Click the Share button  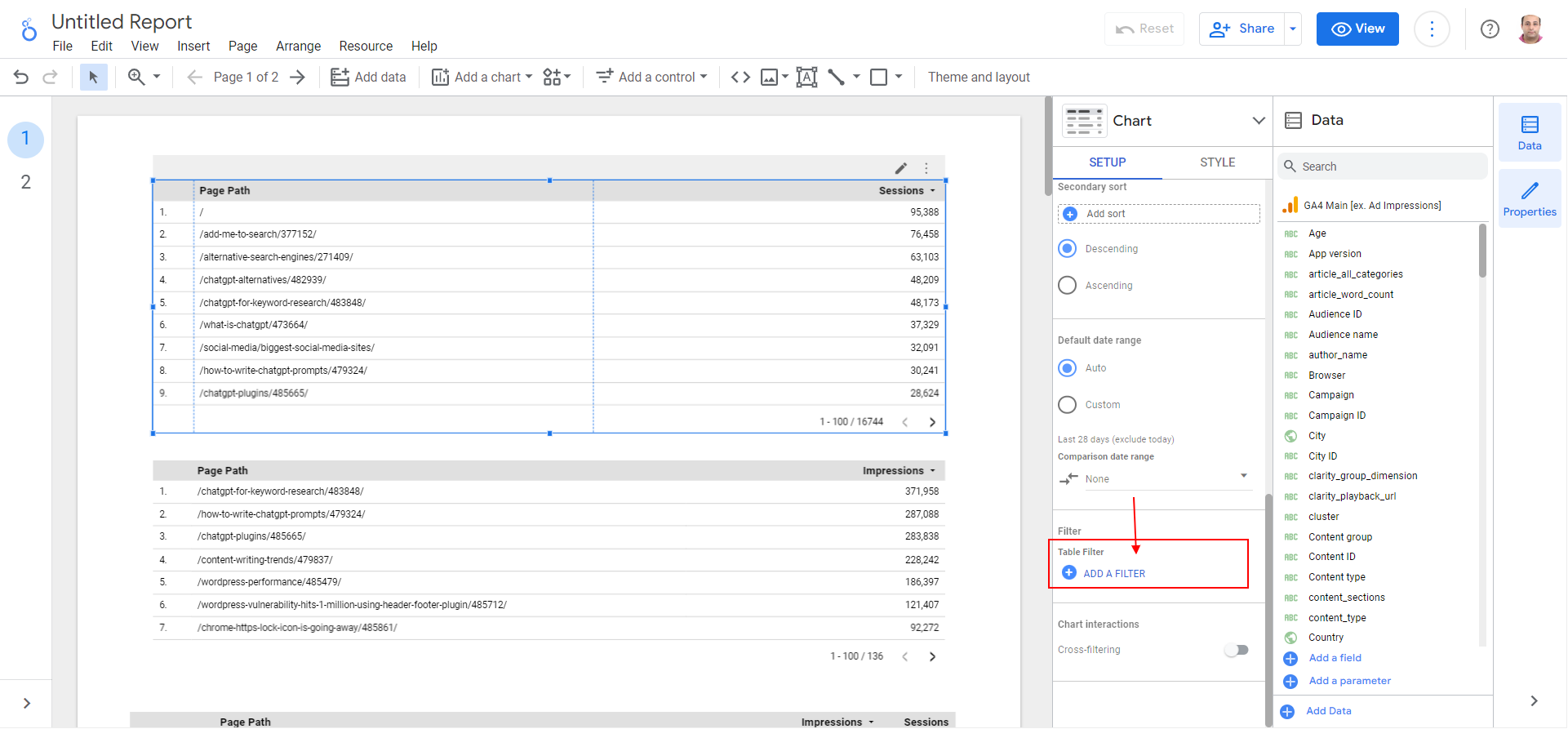click(1242, 29)
